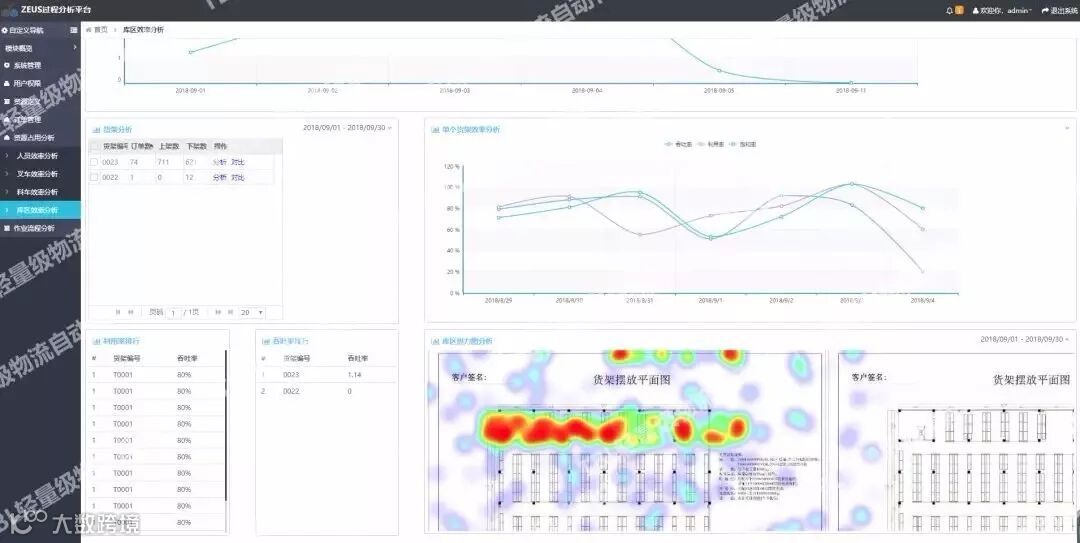Image resolution: width=1080 pixels, height=543 pixels.
Task: Click the 利用率排行 table vertical scrollbar
Action: pyautogui.click(x=226, y=425)
